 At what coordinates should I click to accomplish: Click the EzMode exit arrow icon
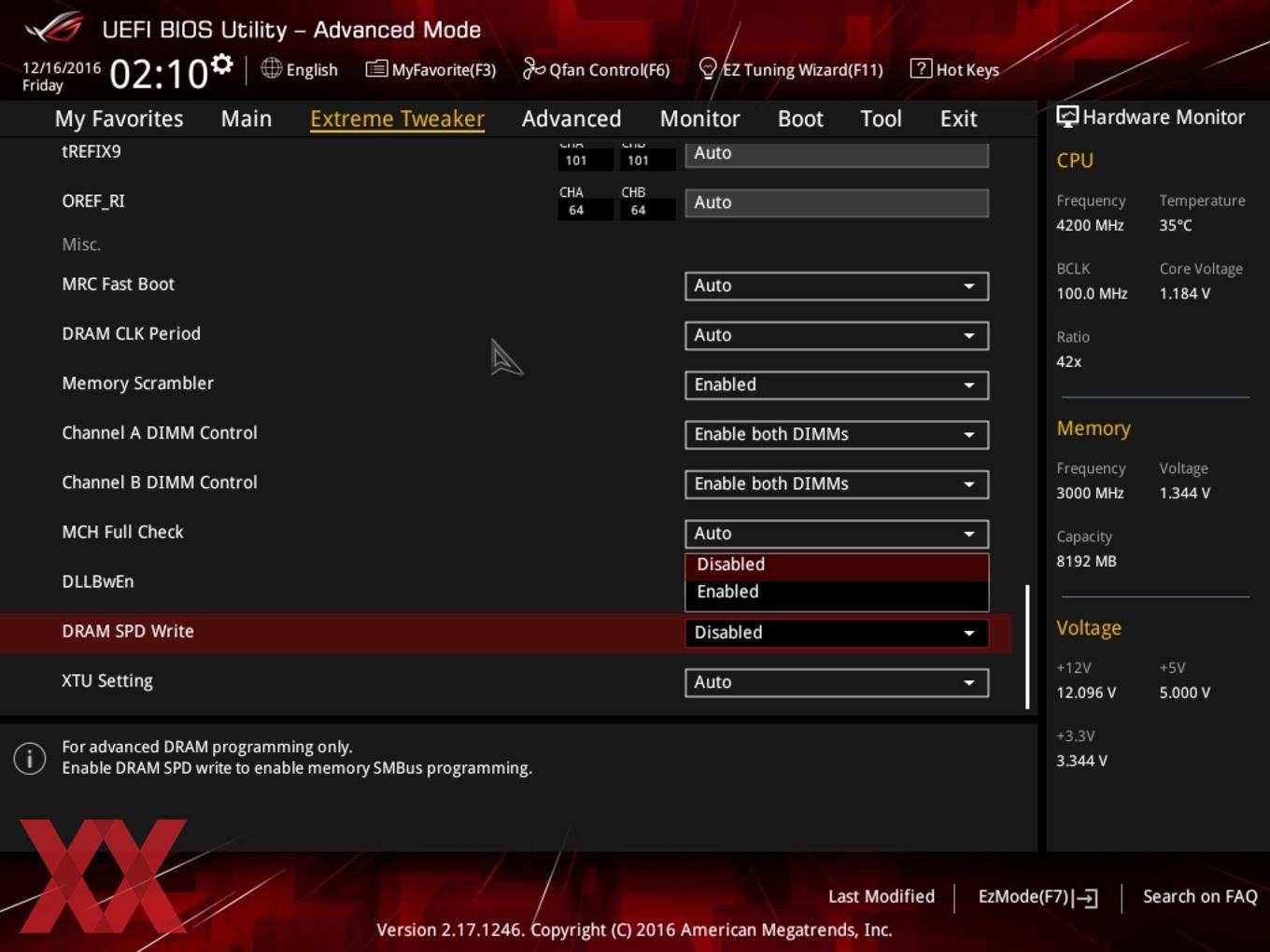click(1086, 898)
